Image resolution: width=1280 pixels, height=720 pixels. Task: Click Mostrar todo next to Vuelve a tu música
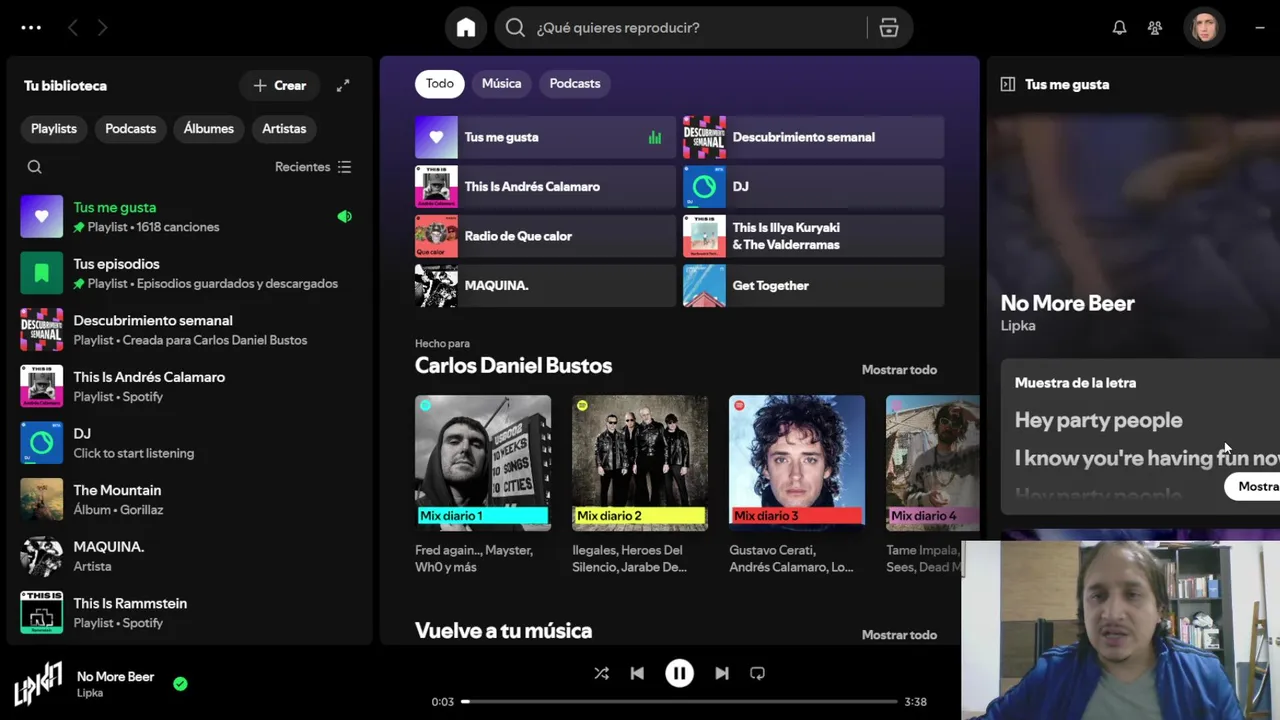point(899,635)
